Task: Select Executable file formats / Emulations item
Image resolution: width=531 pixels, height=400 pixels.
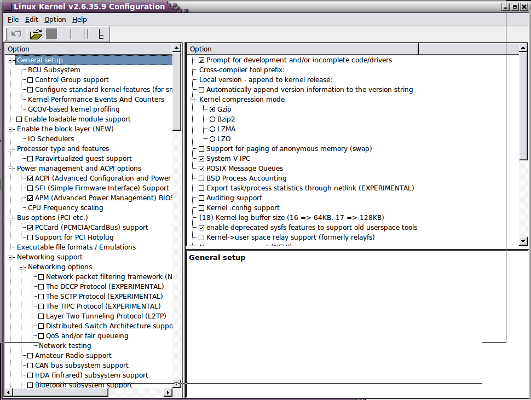Action: tap(77, 247)
